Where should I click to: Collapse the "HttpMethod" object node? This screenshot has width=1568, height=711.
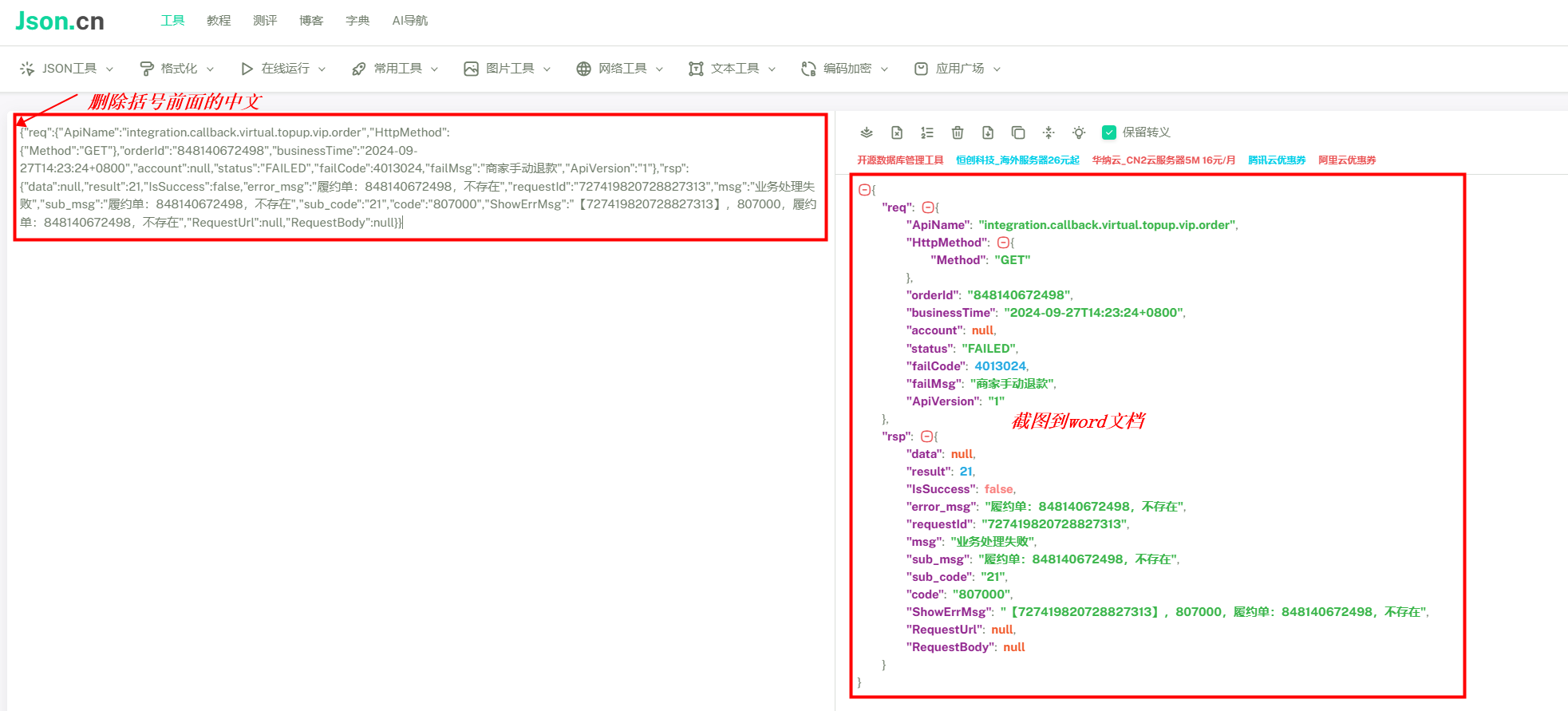[1003, 243]
